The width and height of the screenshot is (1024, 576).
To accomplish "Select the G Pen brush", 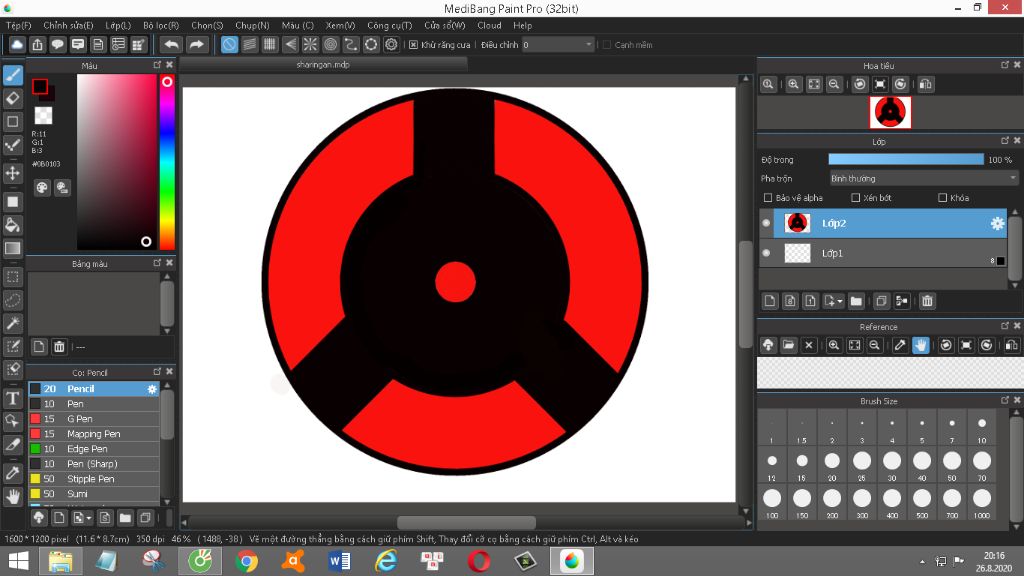I will 94,419.
